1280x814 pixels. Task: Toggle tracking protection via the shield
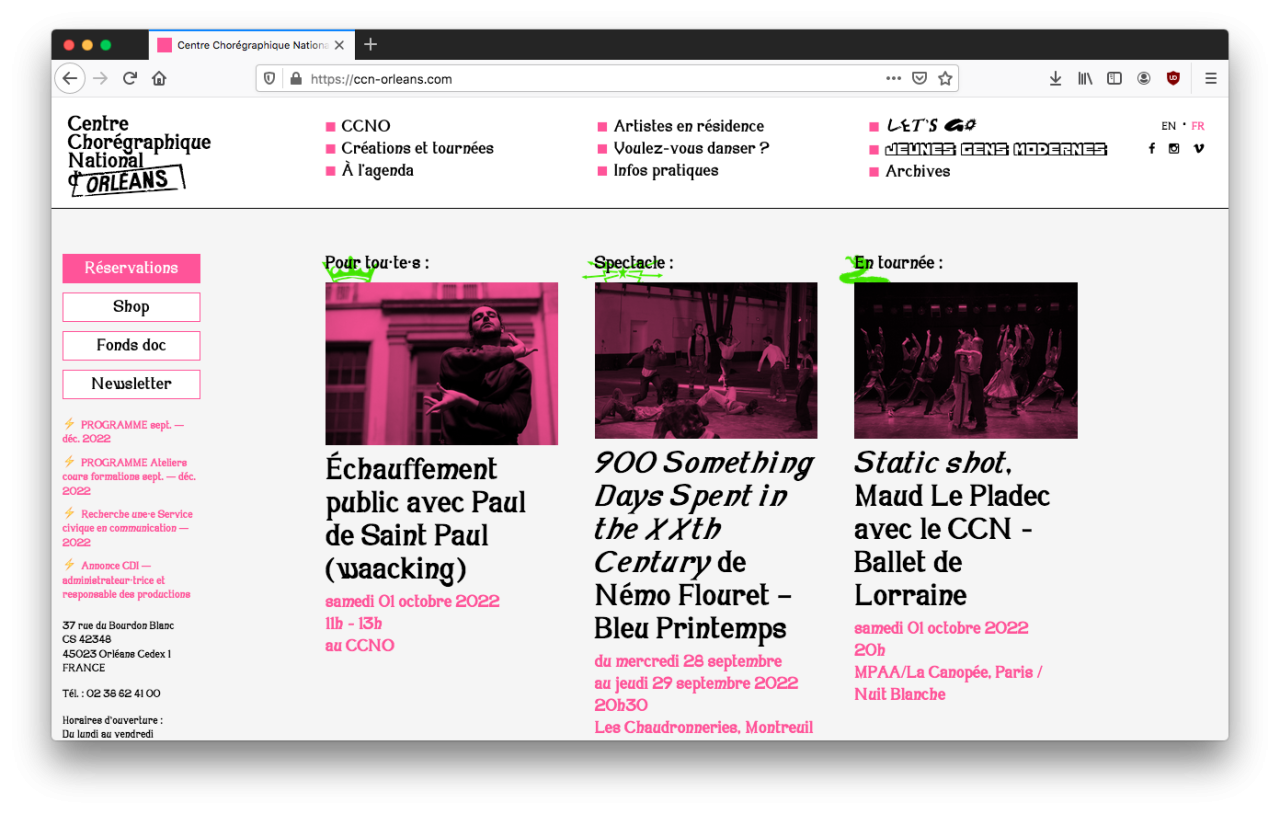click(x=268, y=78)
